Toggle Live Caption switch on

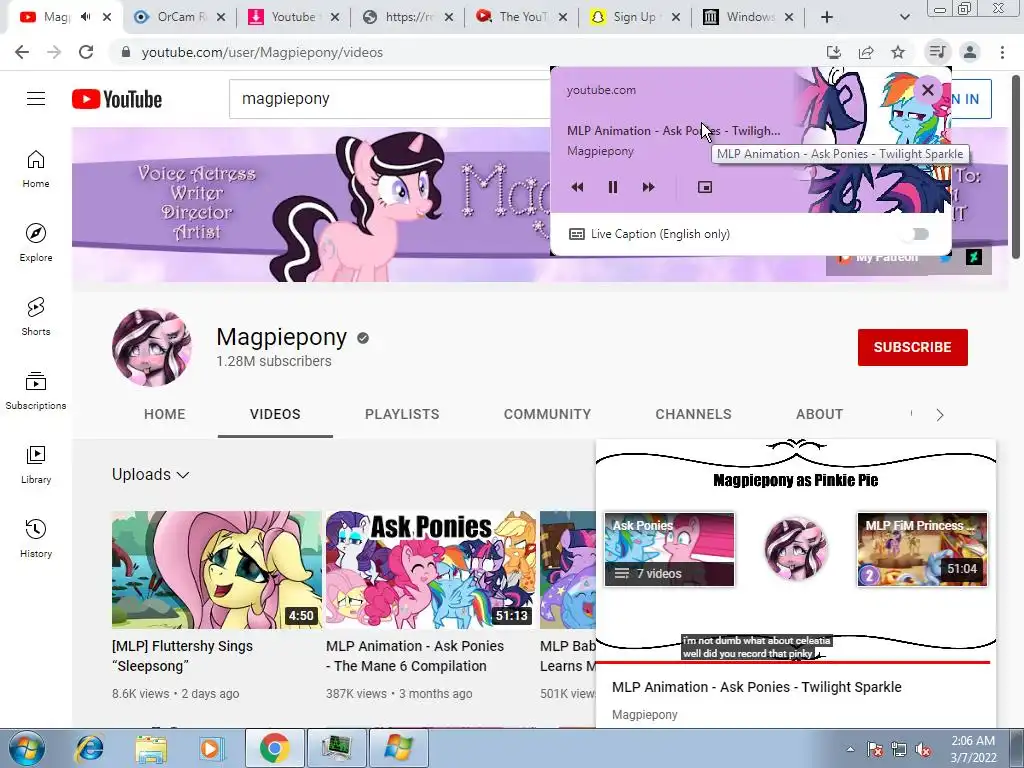coord(919,234)
